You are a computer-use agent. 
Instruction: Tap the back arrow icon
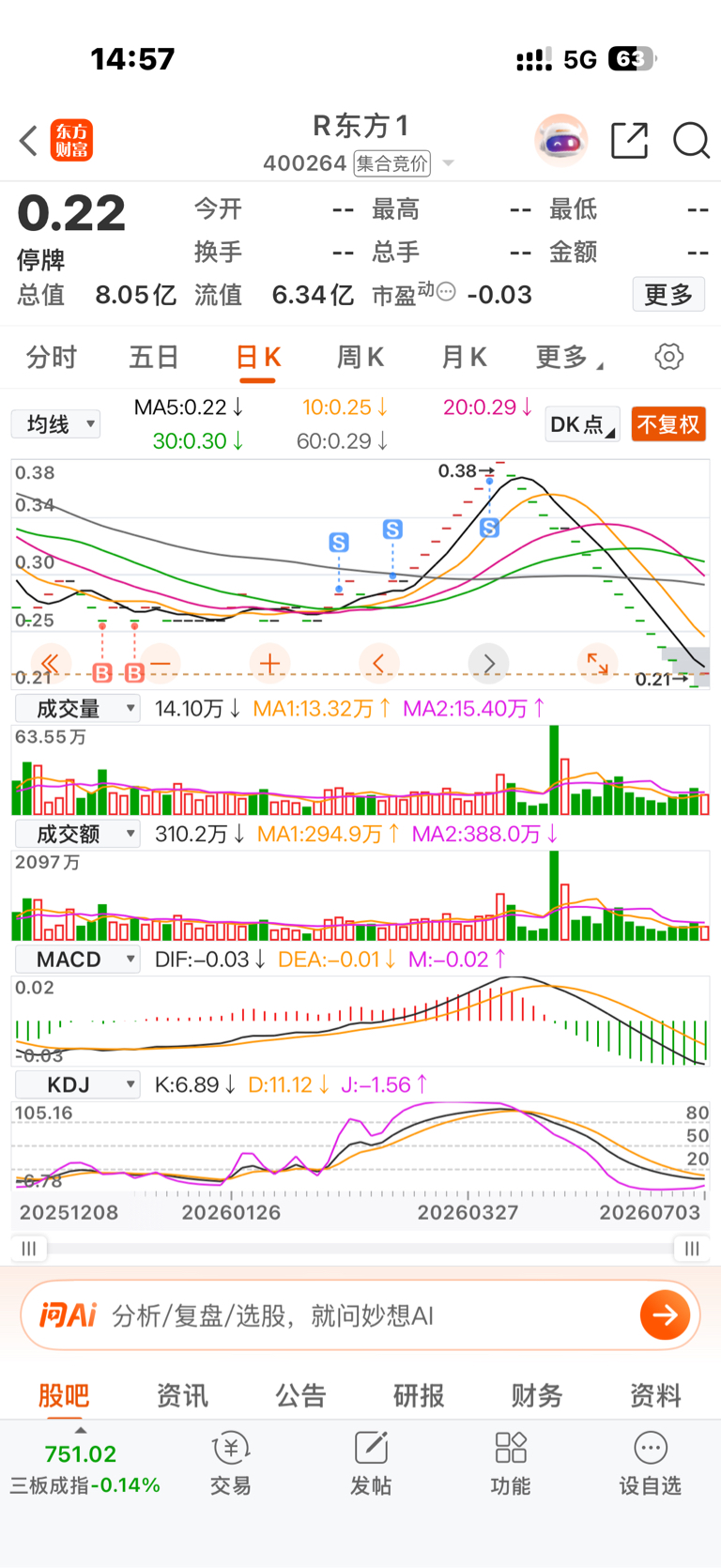pos(28,141)
